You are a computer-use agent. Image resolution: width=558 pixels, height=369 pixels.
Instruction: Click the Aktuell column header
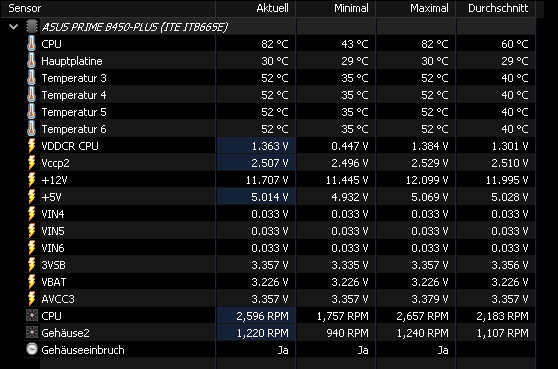(x=256, y=8)
